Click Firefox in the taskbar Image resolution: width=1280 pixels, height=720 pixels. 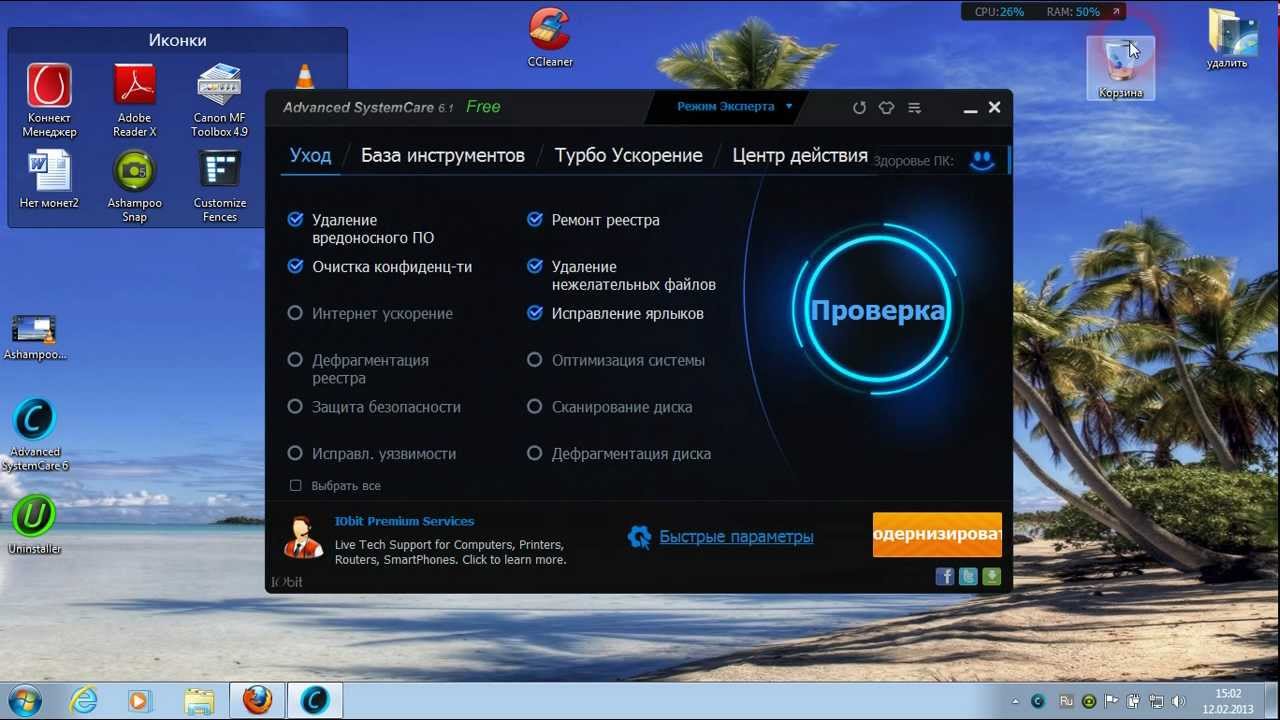coord(257,700)
